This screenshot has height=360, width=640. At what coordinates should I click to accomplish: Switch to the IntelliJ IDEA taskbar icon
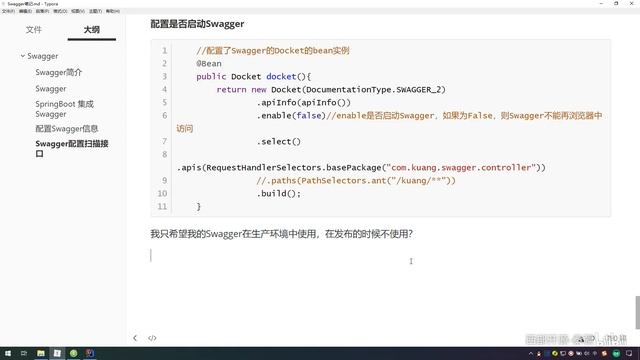tap(90, 353)
